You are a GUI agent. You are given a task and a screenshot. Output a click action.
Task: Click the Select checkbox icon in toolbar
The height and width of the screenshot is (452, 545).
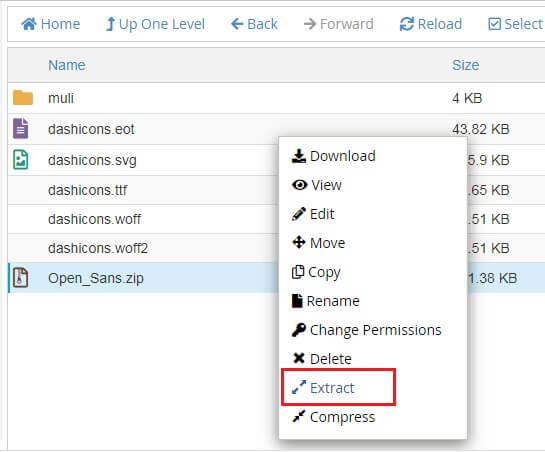tap(494, 24)
